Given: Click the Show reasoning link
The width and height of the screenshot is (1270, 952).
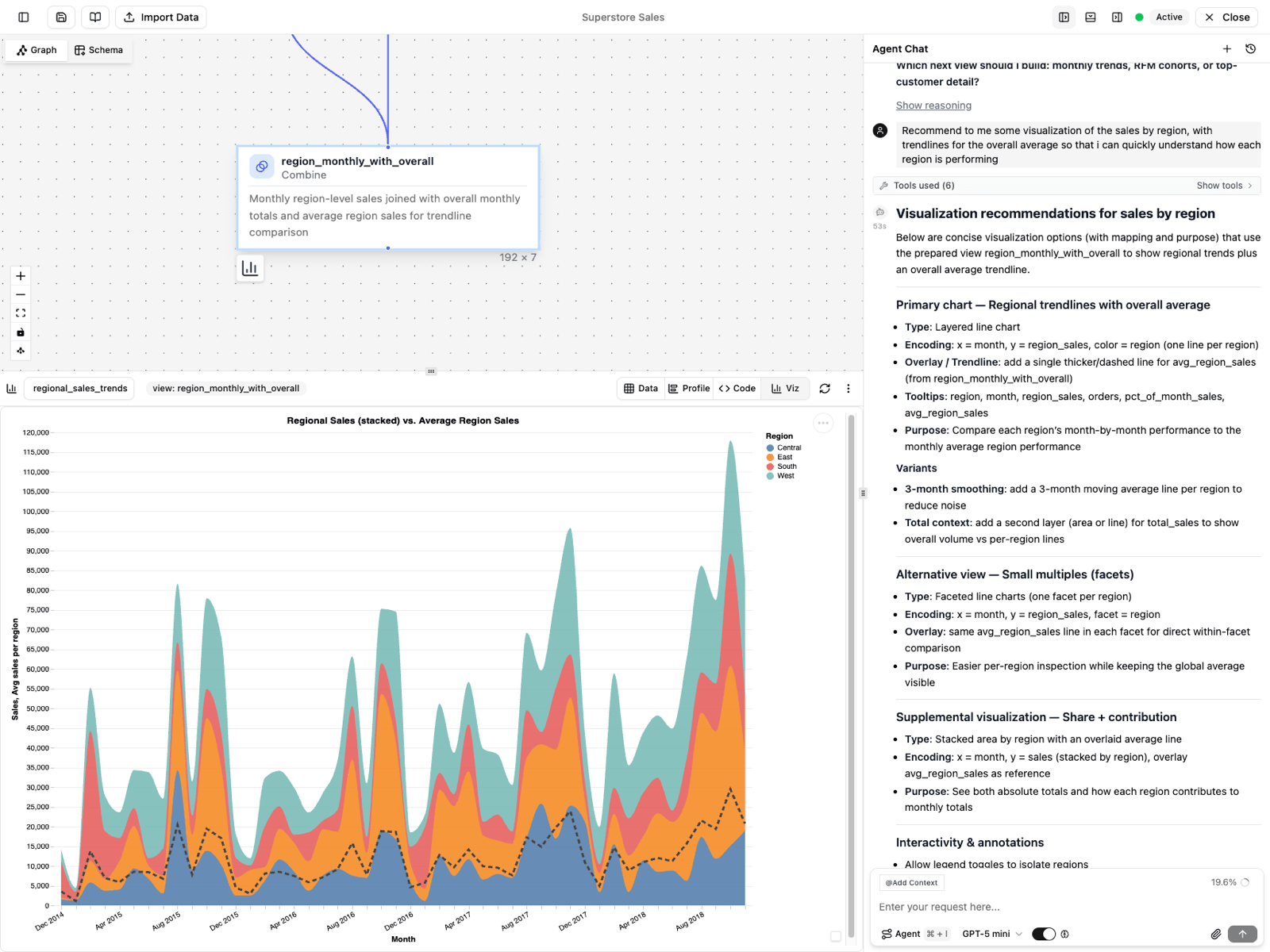Looking at the screenshot, I should point(933,106).
